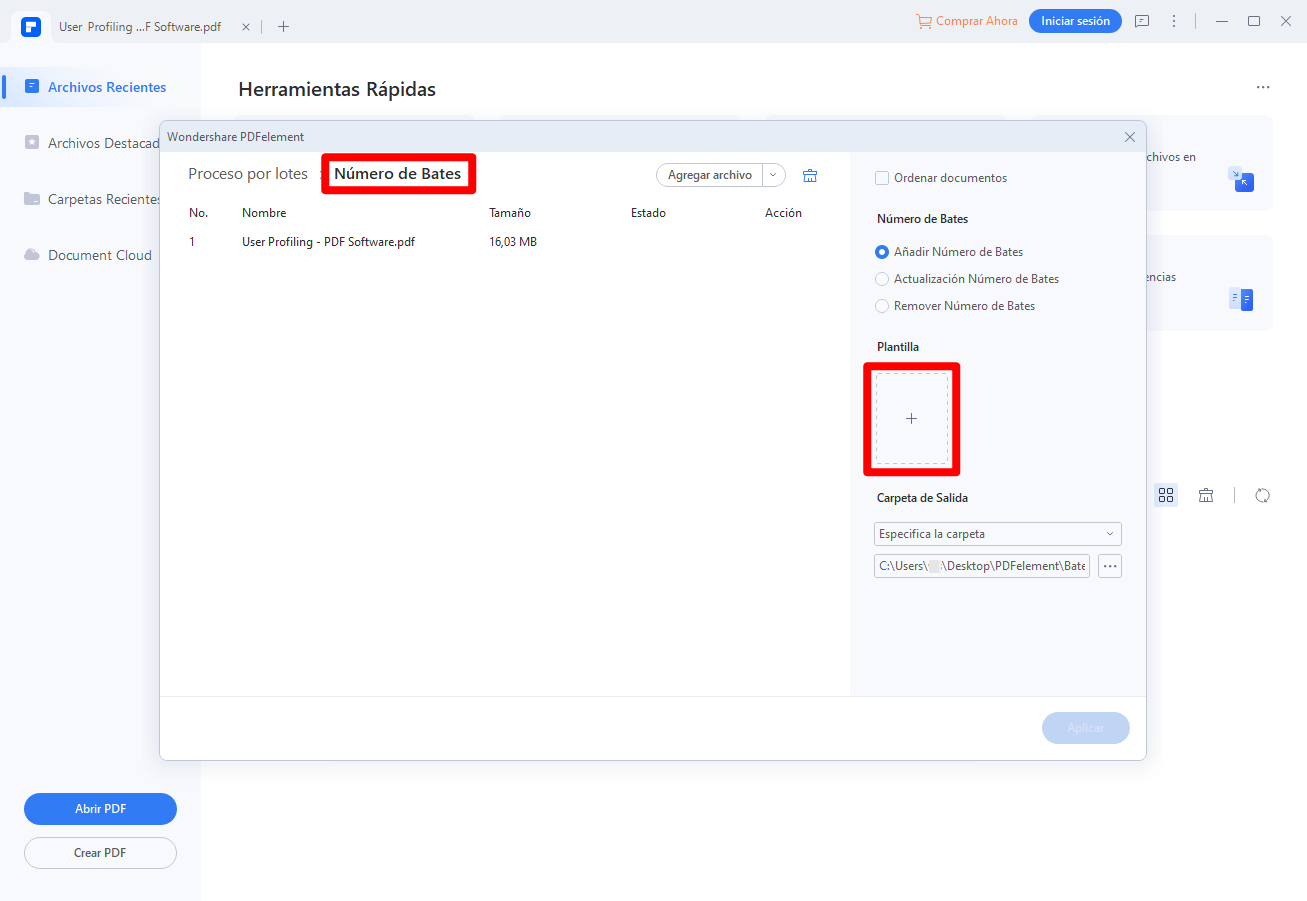Viewport: 1307px width, 901px height.
Task: Click the Abrir PDF button
Action: (100, 809)
